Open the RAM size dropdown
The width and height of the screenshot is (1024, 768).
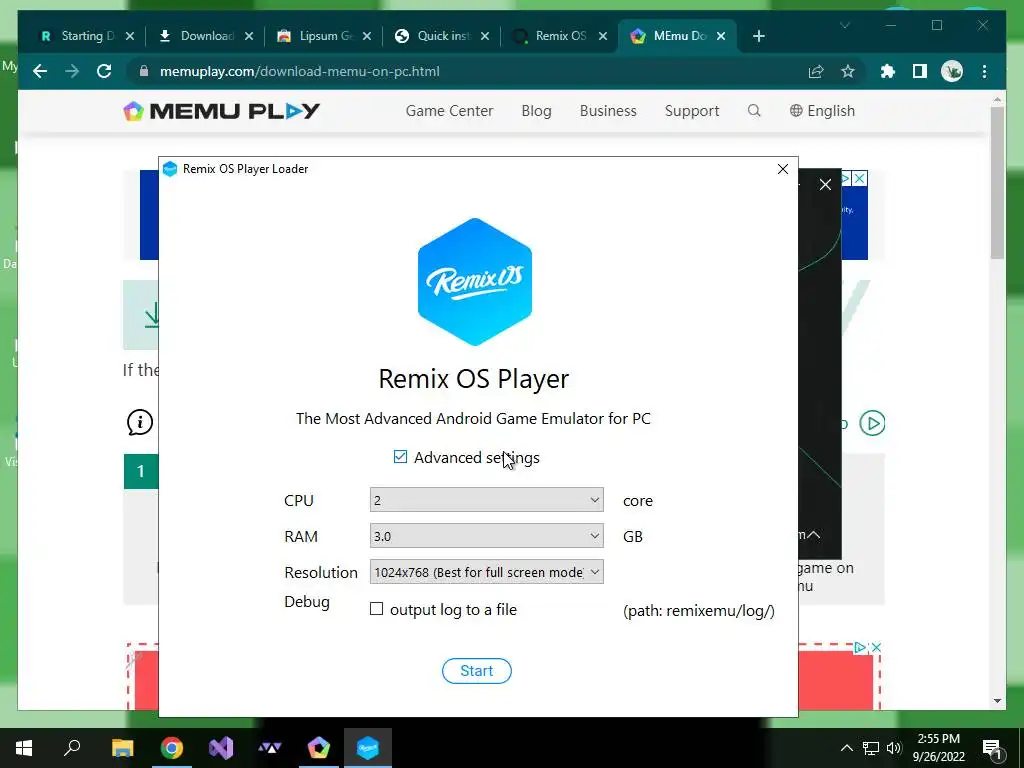coord(487,536)
